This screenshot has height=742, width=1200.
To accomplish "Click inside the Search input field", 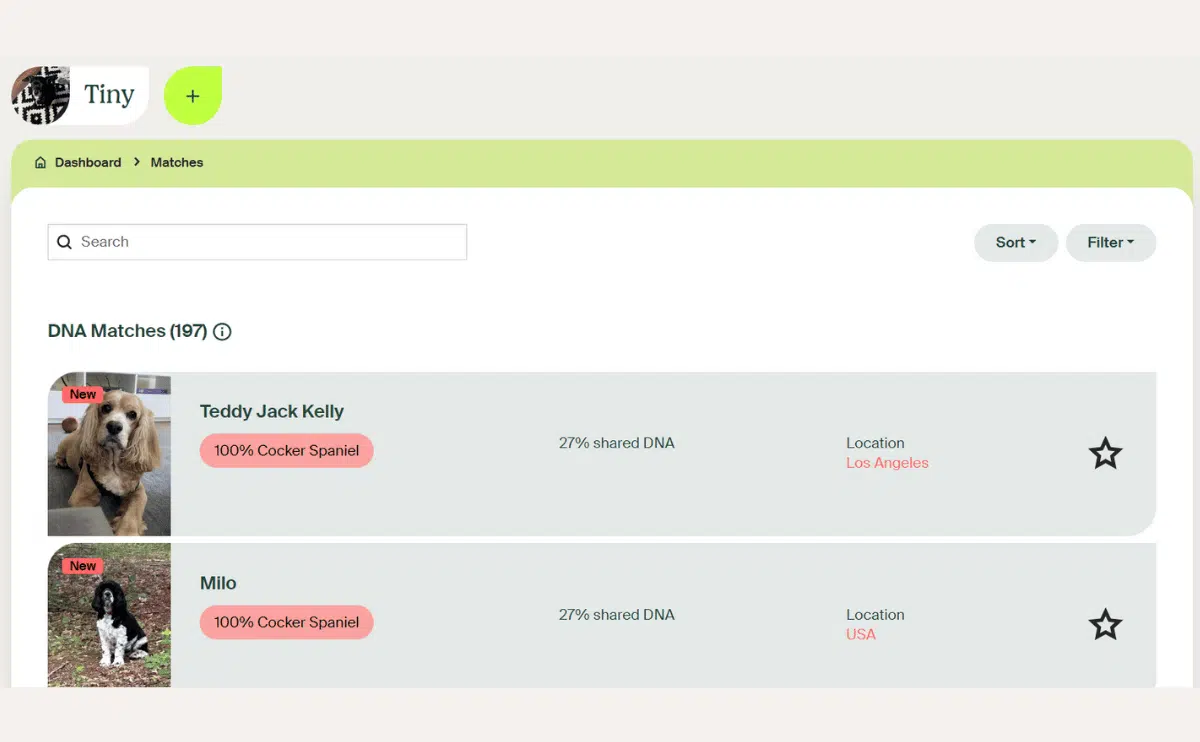I will click(256, 242).
